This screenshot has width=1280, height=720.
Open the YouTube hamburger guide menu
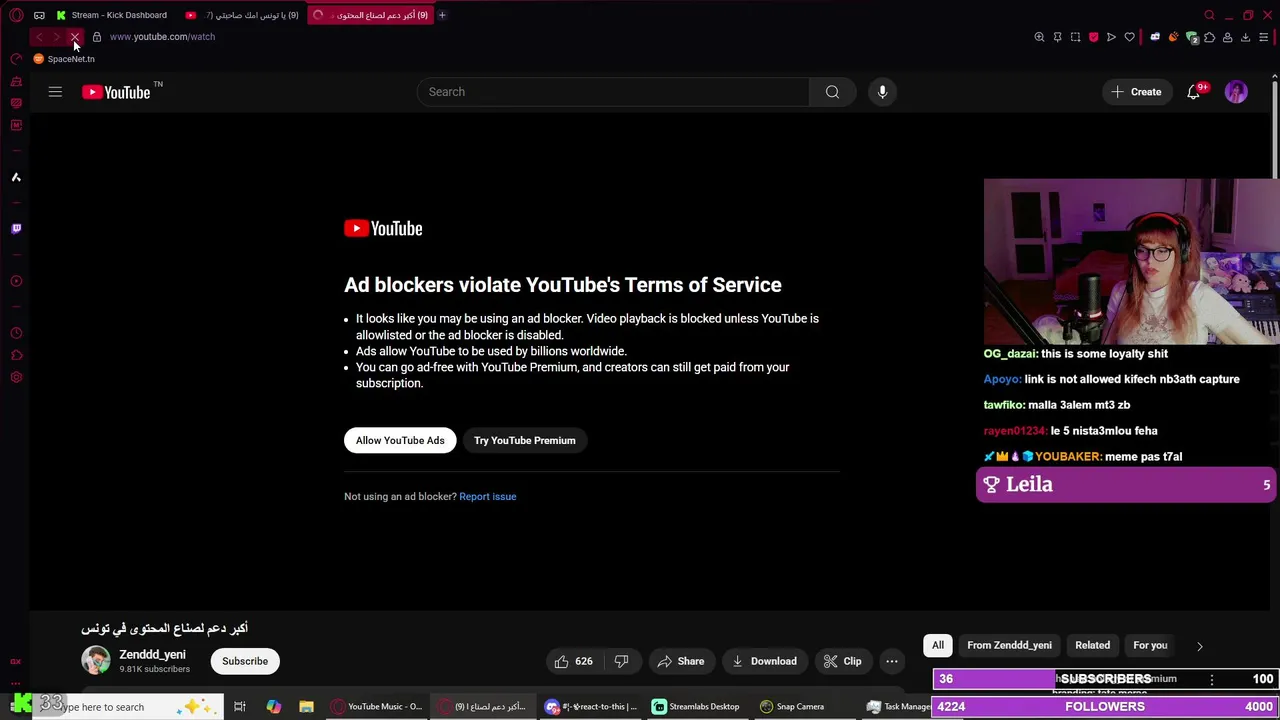55,92
